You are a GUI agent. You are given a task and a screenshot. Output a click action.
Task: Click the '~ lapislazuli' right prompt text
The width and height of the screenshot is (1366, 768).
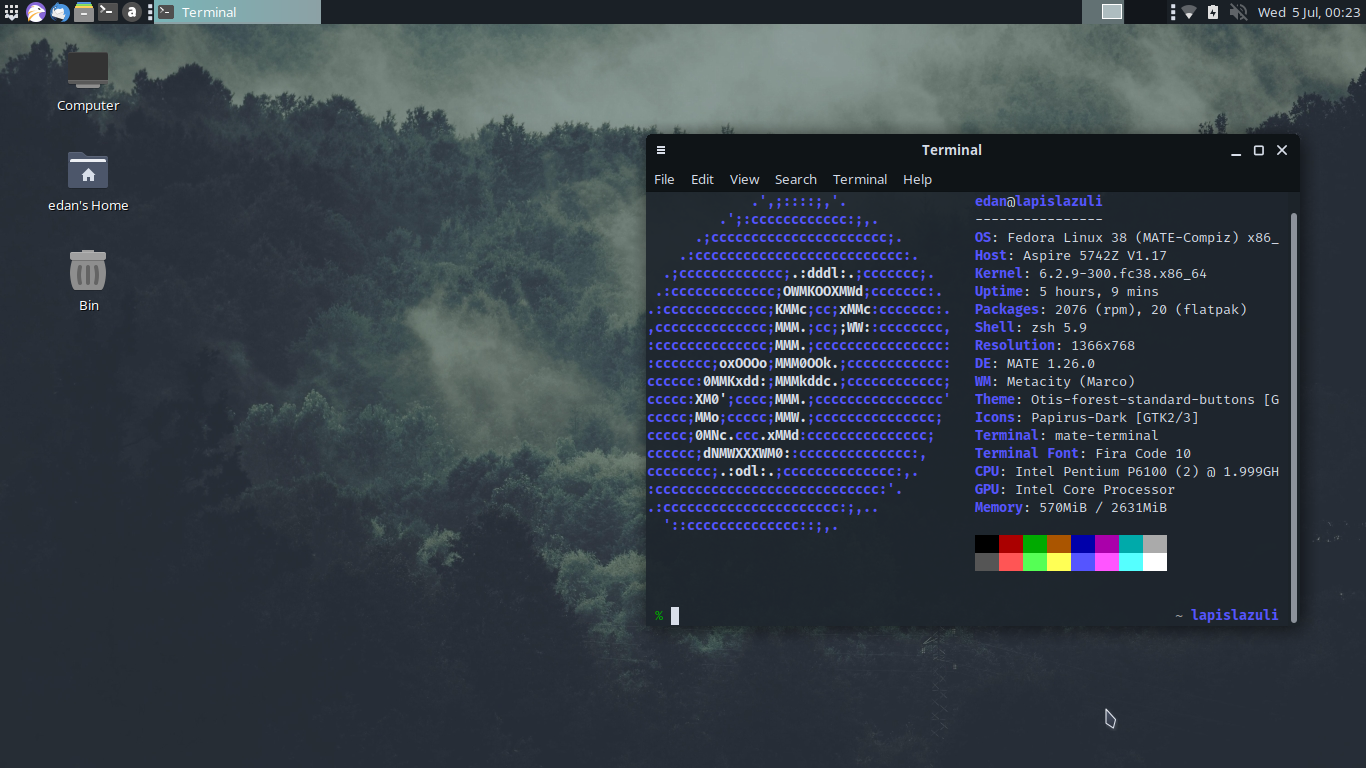[x=1227, y=615]
